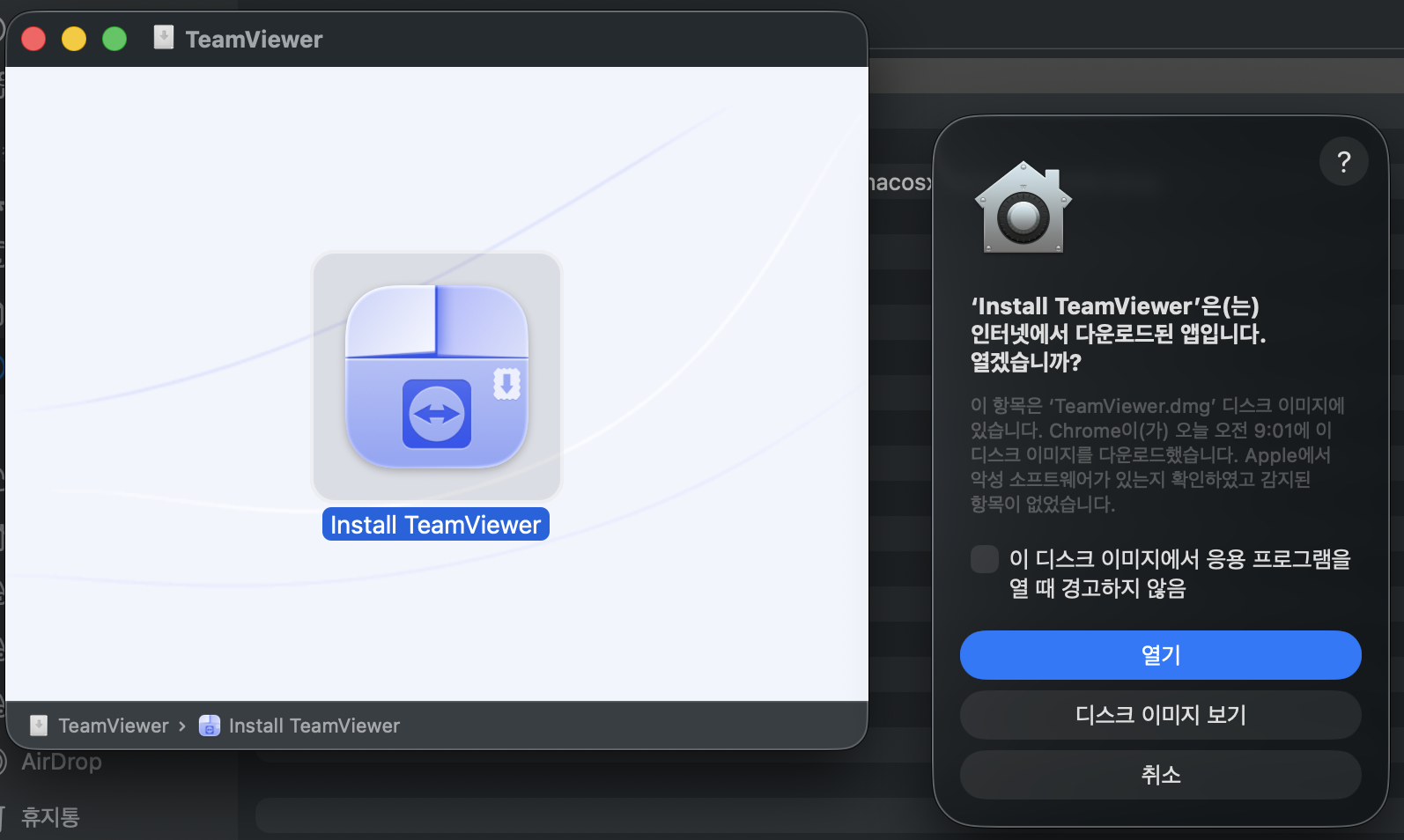Click the 디스크 이미지 보기 button

tap(1160, 715)
